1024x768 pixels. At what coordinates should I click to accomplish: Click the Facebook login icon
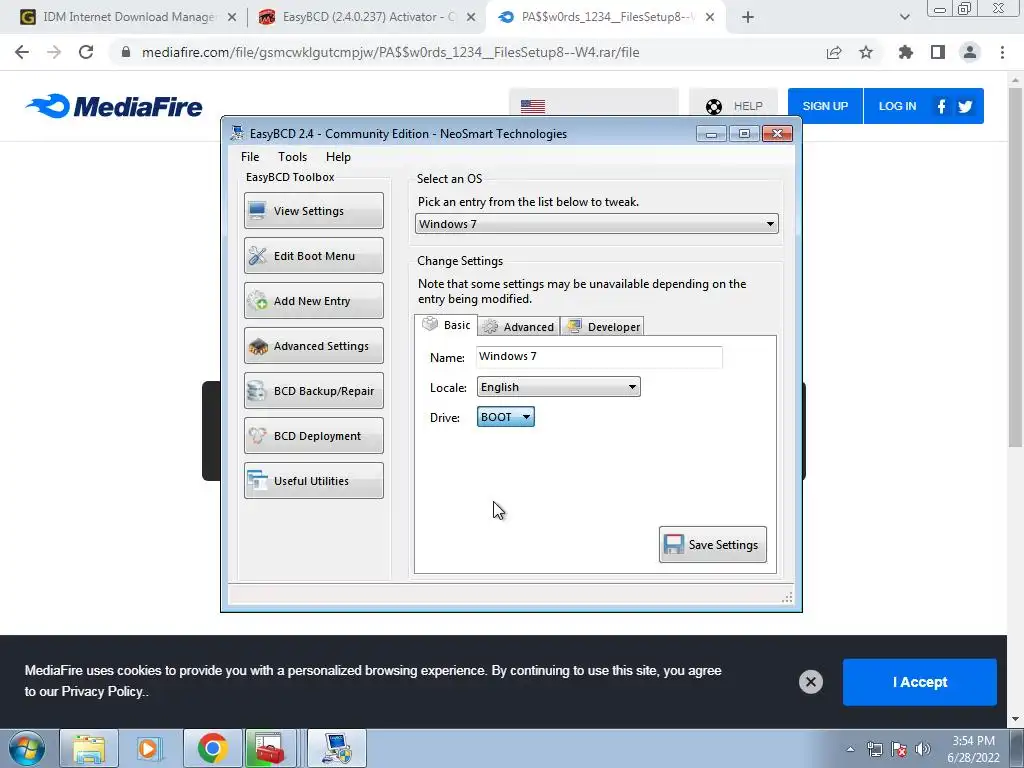click(x=941, y=106)
